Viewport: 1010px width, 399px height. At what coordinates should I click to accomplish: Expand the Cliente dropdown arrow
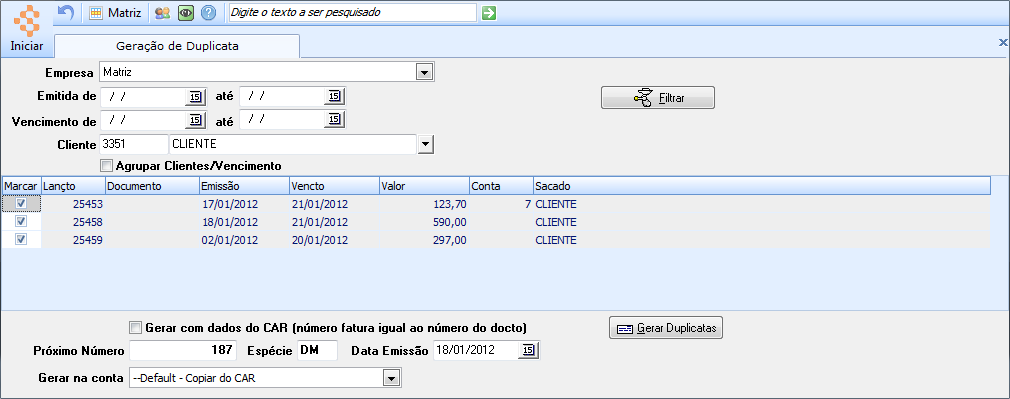click(425, 144)
